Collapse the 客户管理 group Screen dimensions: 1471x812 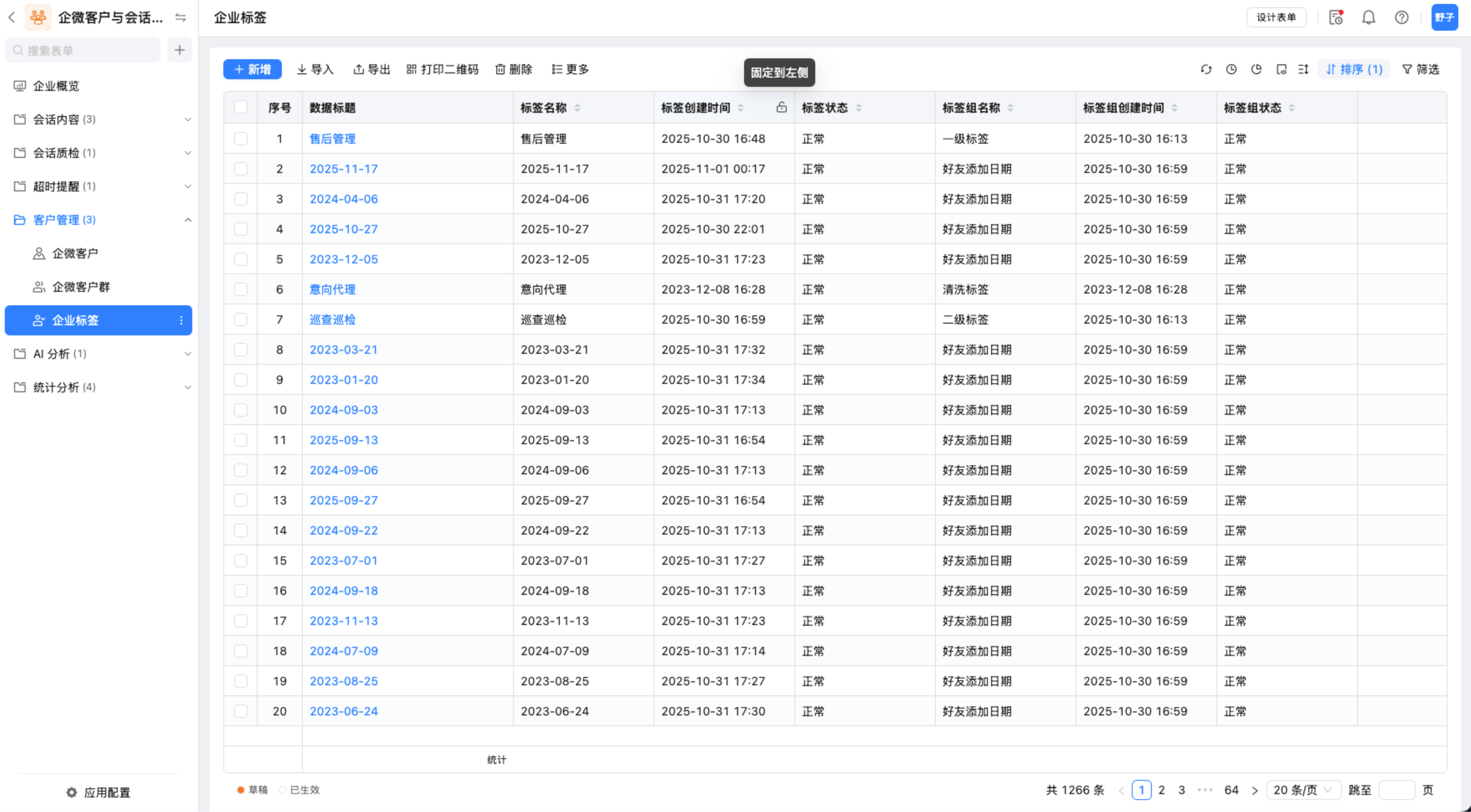(x=187, y=220)
